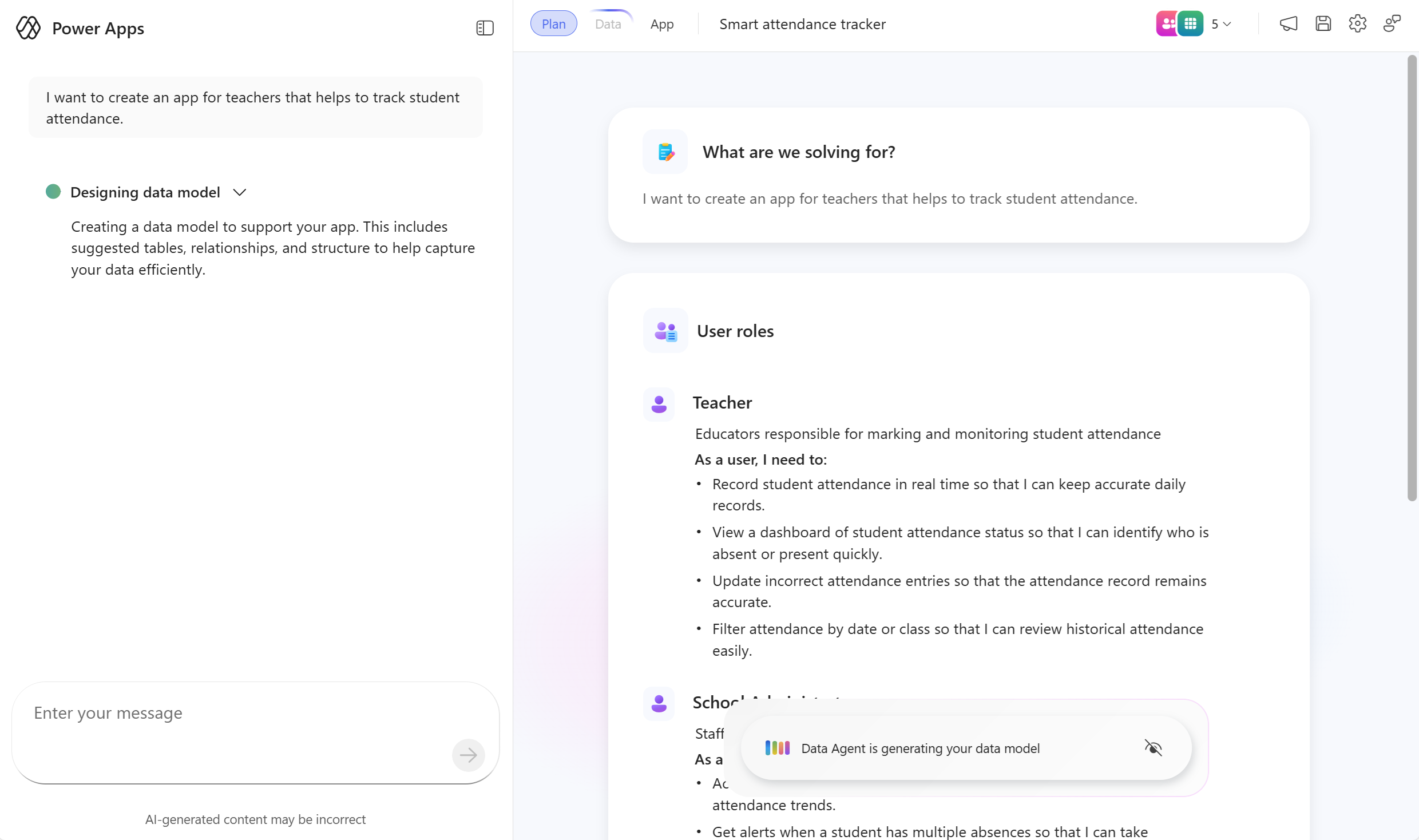Click the share people icon
The width and height of the screenshot is (1419, 840).
click(x=1392, y=24)
